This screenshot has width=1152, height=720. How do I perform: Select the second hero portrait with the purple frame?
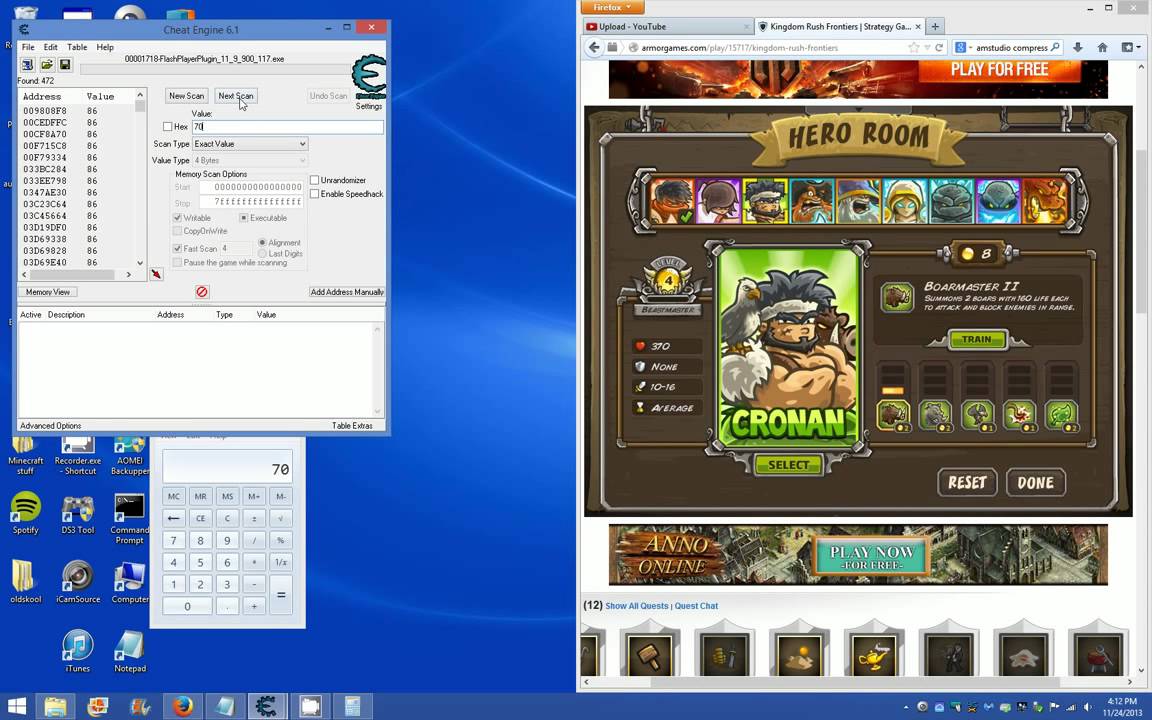[718, 201]
